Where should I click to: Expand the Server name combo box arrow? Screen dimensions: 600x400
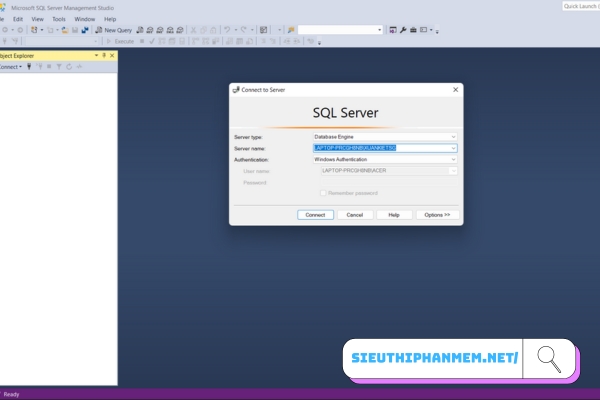click(x=453, y=148)
